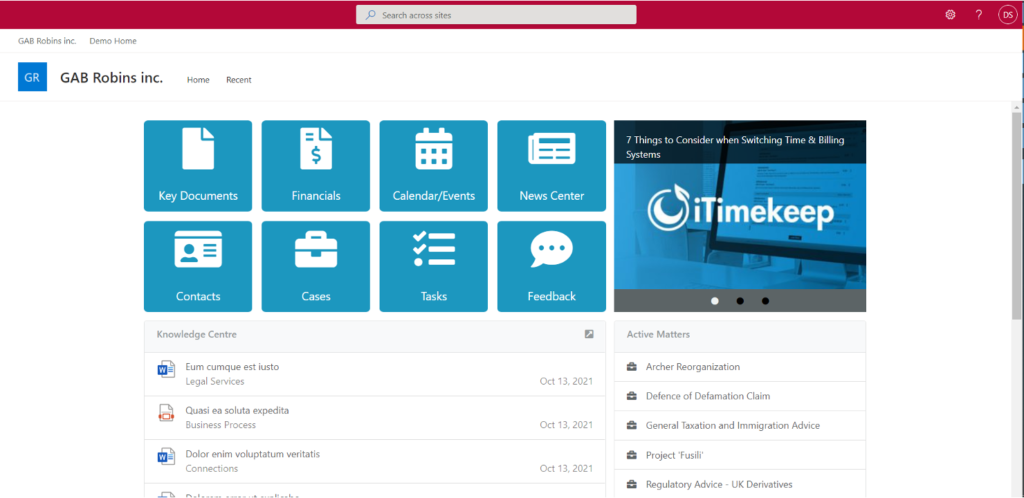The image size is (1024, 498).
Task: Open the Key Documents tile
Action: (198, 166)
